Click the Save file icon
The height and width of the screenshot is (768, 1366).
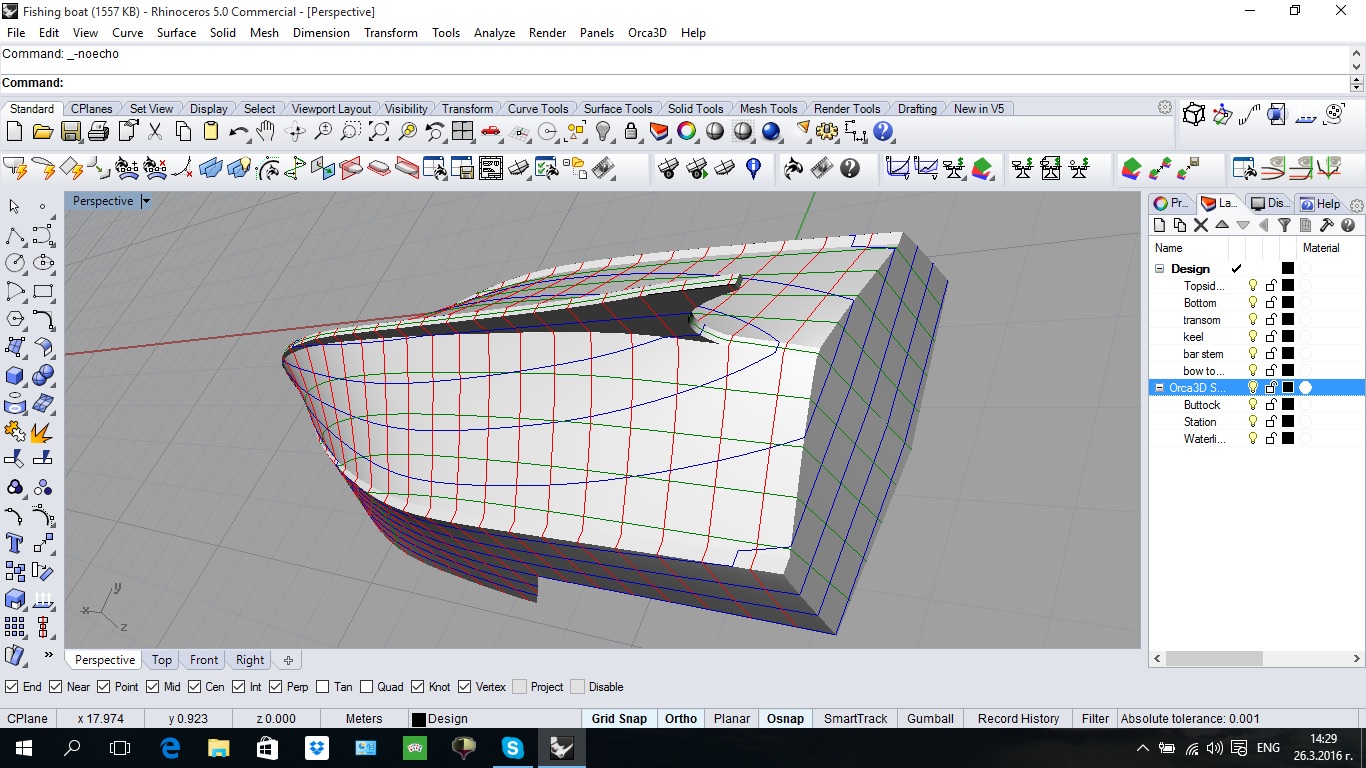tap(70, 131)
